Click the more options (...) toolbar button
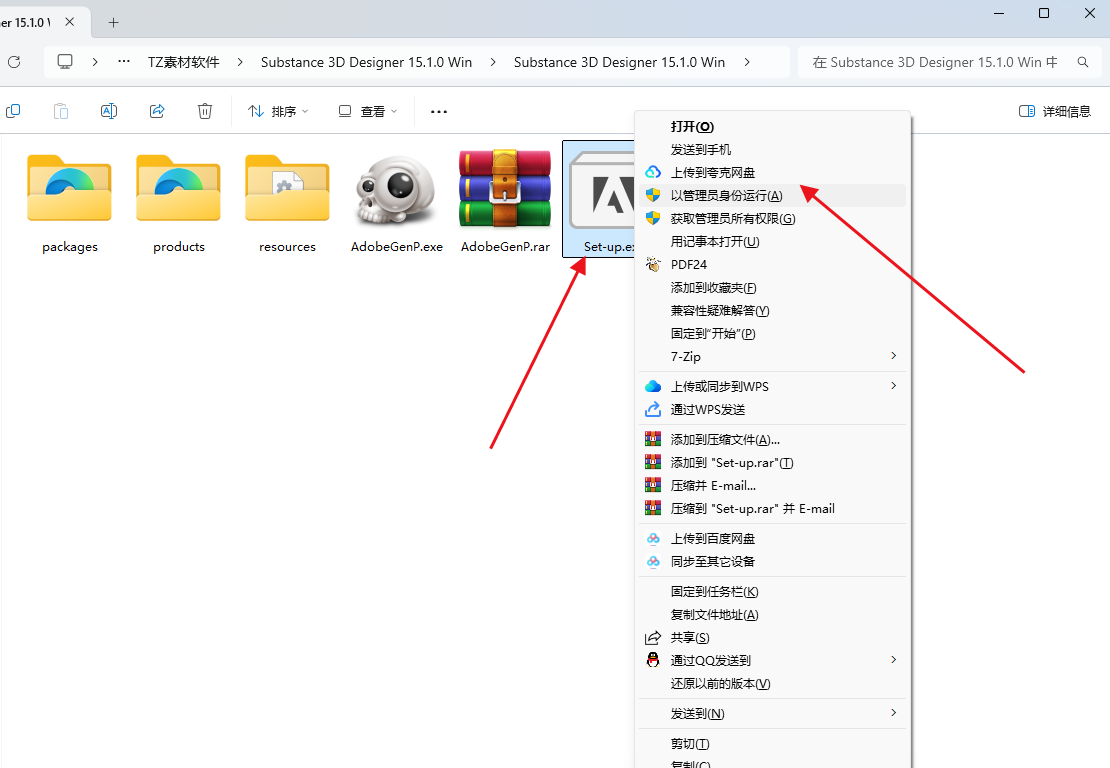This screenshot has height=768, width=1110. 438,111
